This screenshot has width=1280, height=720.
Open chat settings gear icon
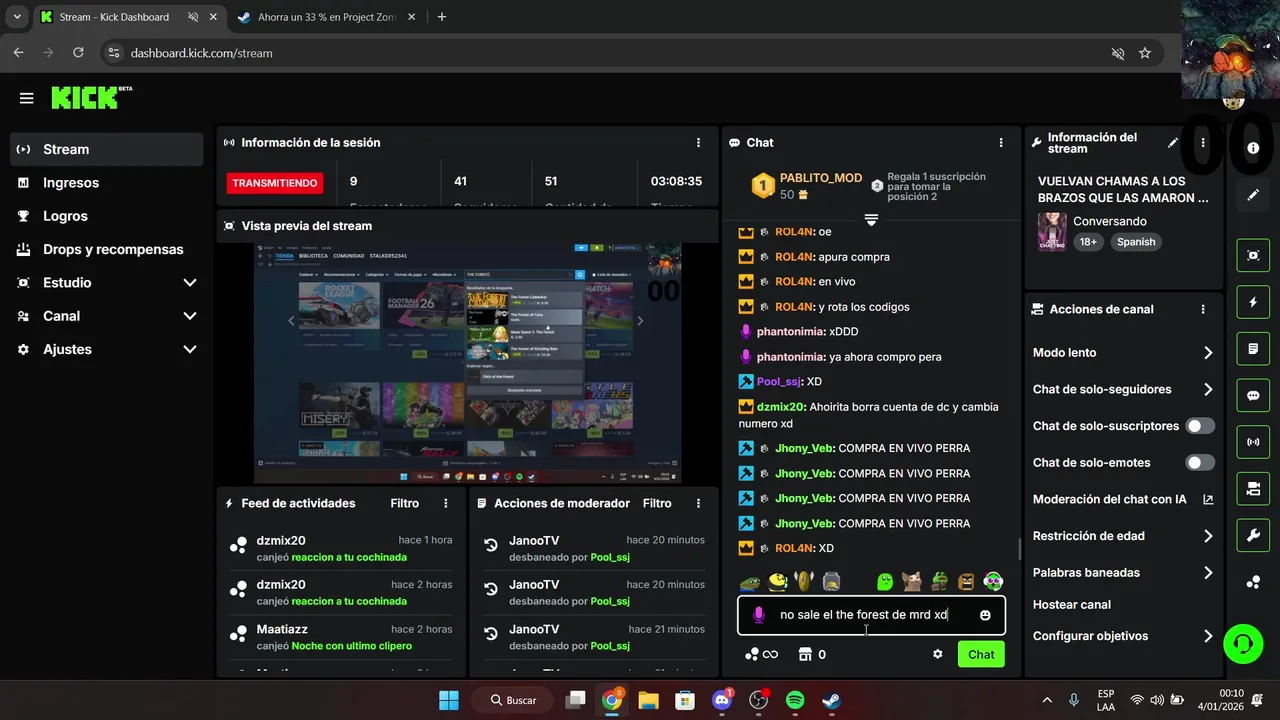(938, 654)
